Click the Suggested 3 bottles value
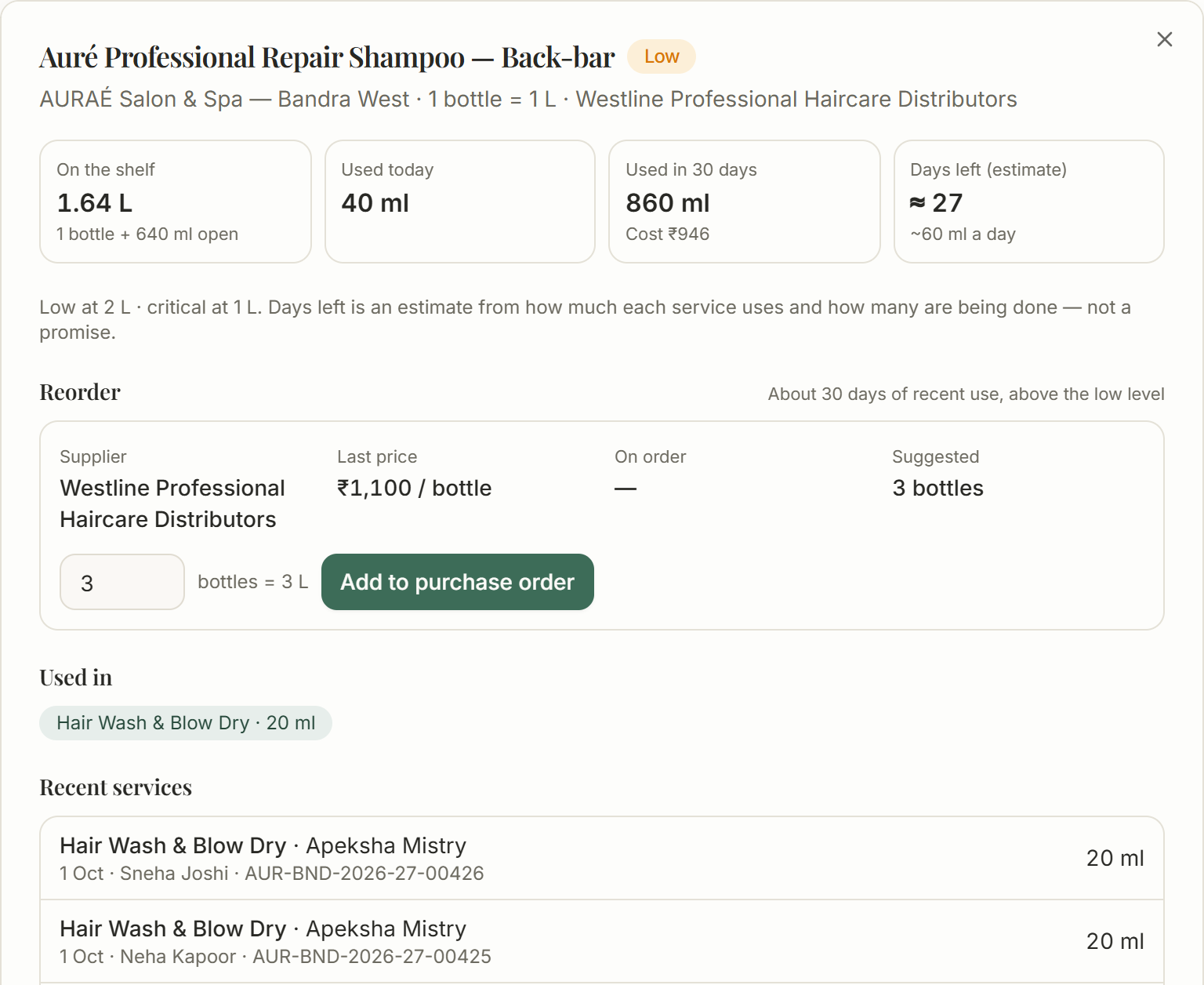This screenshot has width=1204, height=985. click(x=937, y=488)
